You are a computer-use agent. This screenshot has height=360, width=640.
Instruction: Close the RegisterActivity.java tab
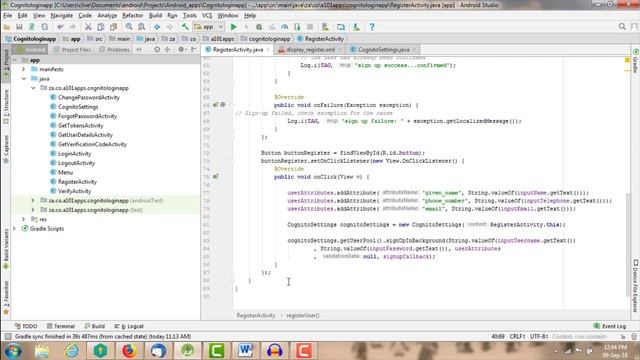(268, 50)
